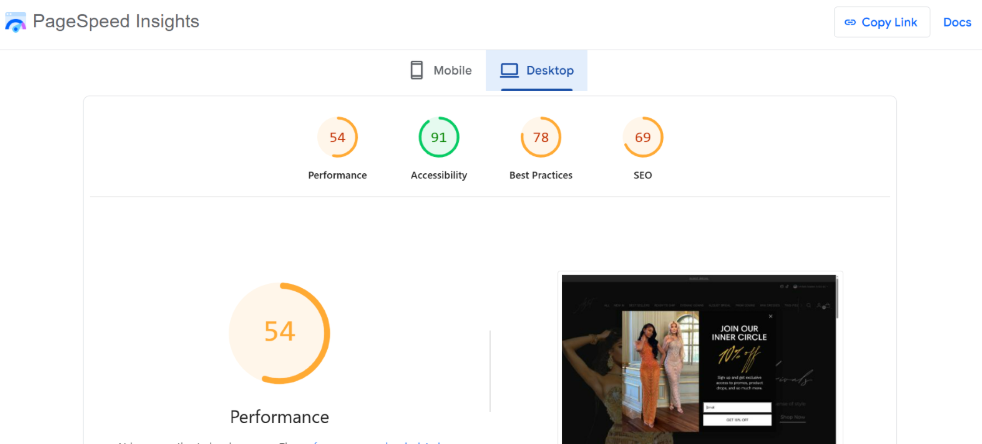
Task: Click the PageSpeed Insights title text
Action: (116, 21)
